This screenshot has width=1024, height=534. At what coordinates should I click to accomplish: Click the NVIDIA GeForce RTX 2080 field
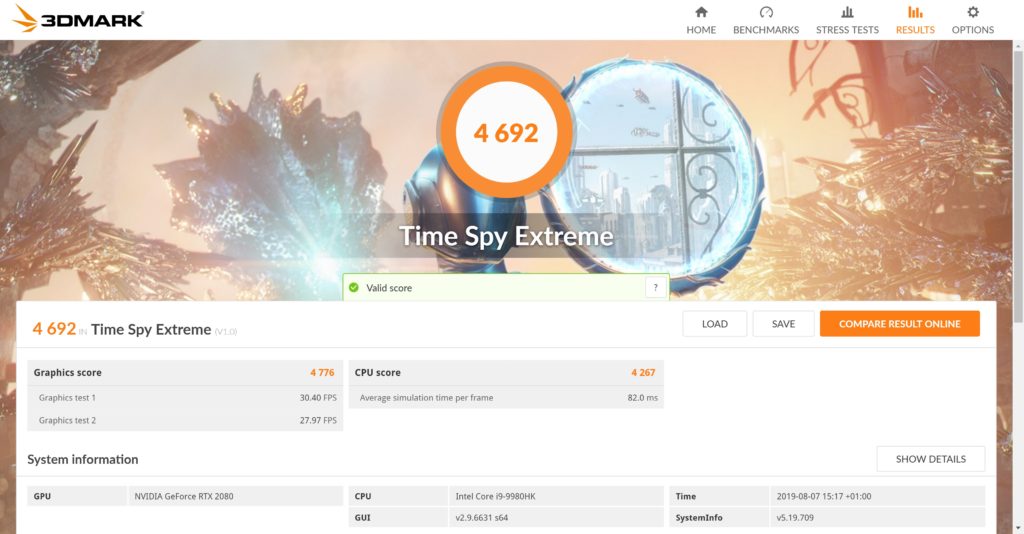pyautogui.click(x=236, y=496)
